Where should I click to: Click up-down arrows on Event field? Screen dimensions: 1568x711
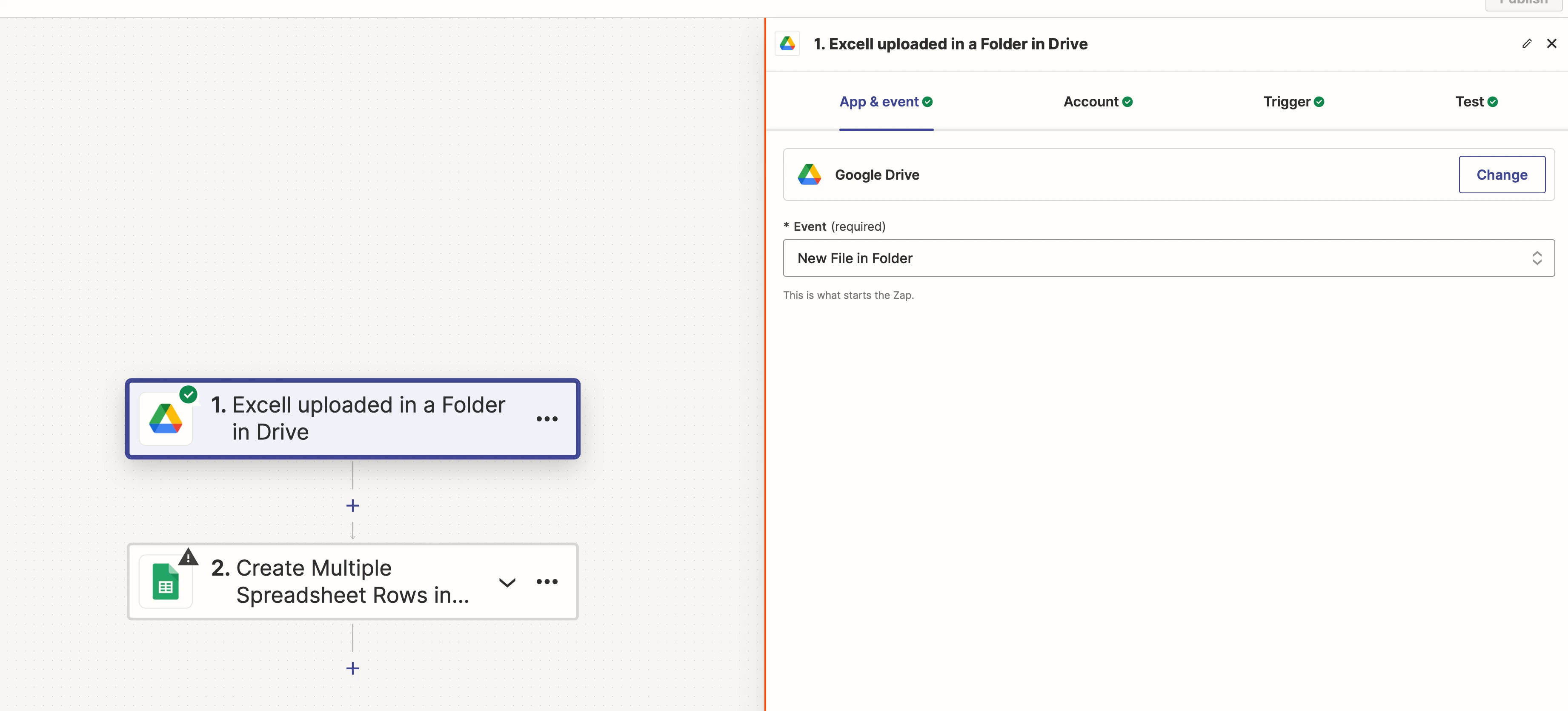pyautogui.click(x=1537, y=258)
